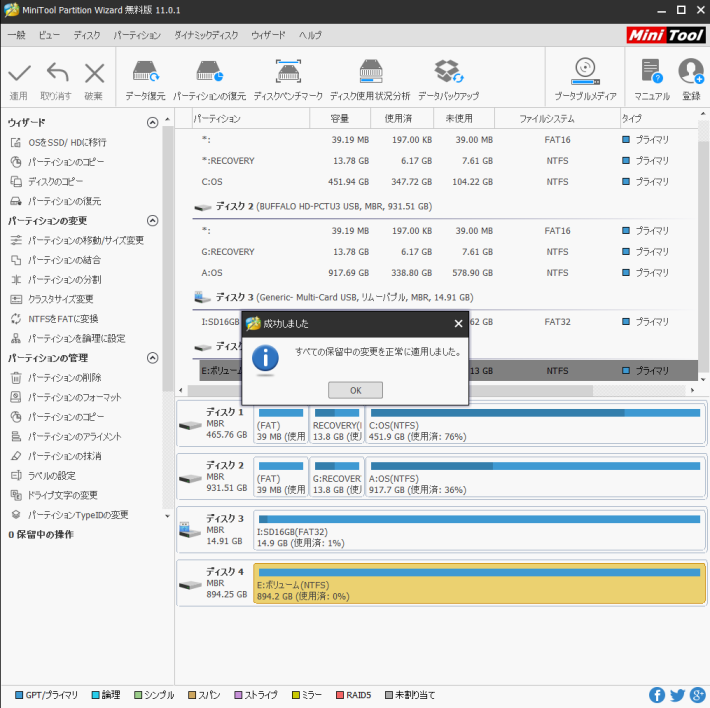Open the ウィザード menu
710x708 pixels.
268,35
